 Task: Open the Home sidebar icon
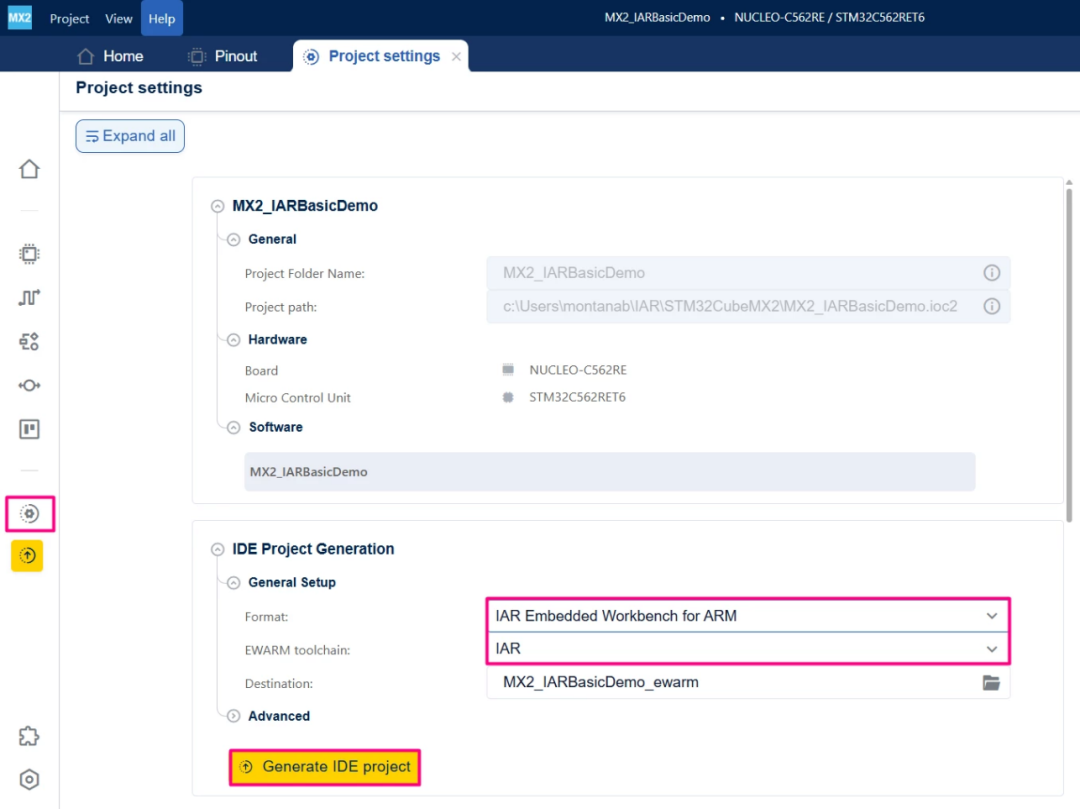tap(29, 169)
